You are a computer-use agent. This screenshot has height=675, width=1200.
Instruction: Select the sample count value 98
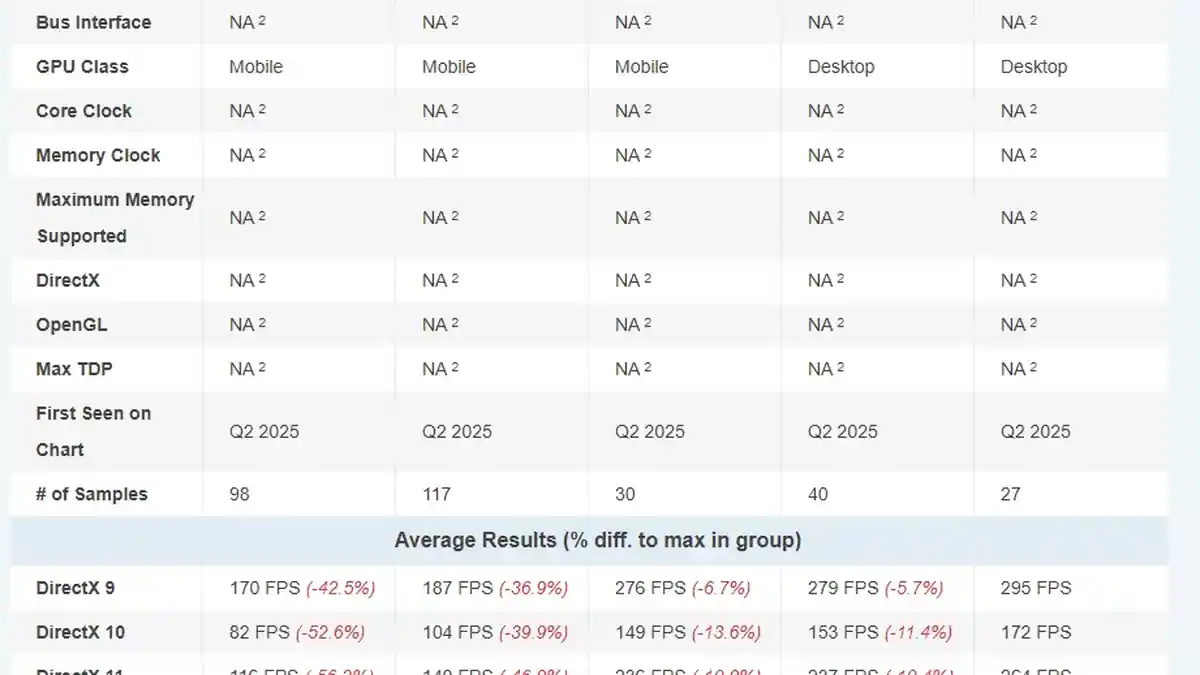pos(239,494)
